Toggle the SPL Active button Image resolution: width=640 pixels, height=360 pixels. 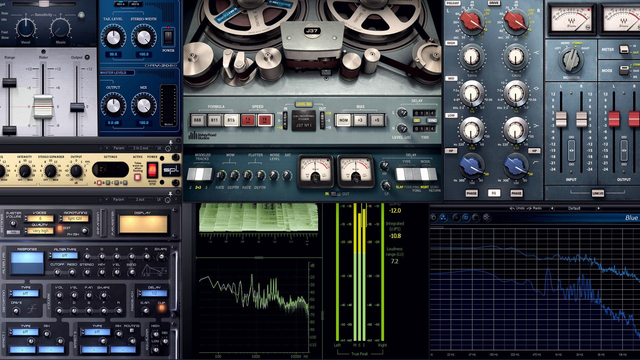point(138,177)
